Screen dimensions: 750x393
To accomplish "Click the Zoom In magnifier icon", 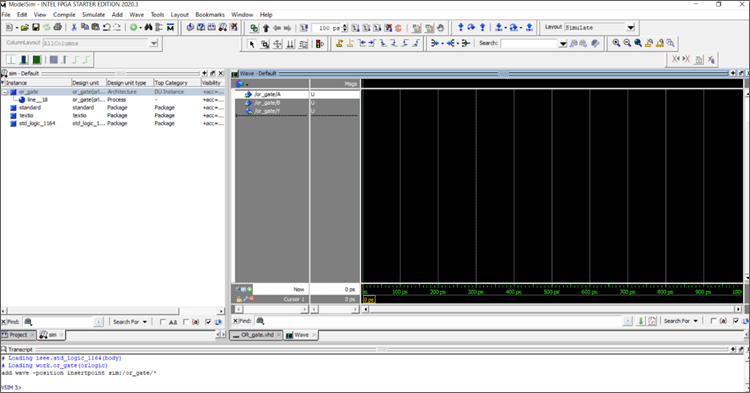I will click(616, 43).
